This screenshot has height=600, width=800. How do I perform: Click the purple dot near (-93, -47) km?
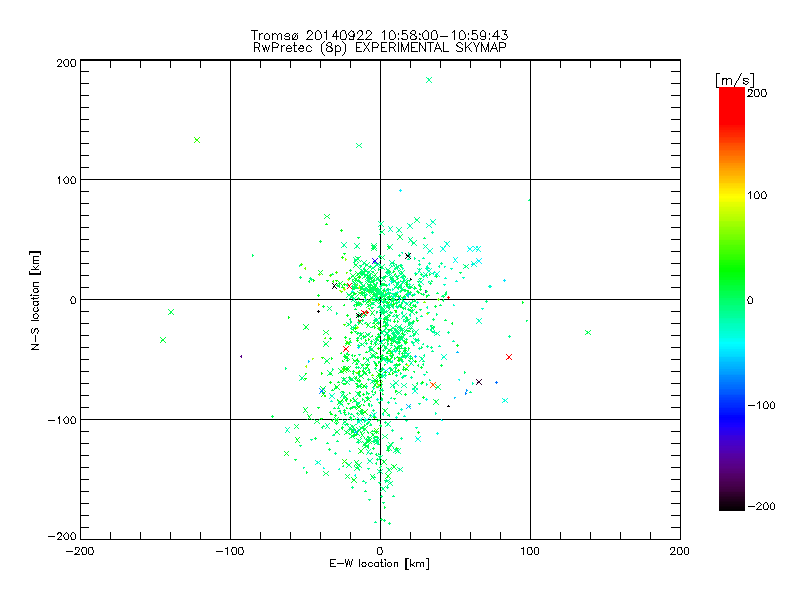pos(241,357)
